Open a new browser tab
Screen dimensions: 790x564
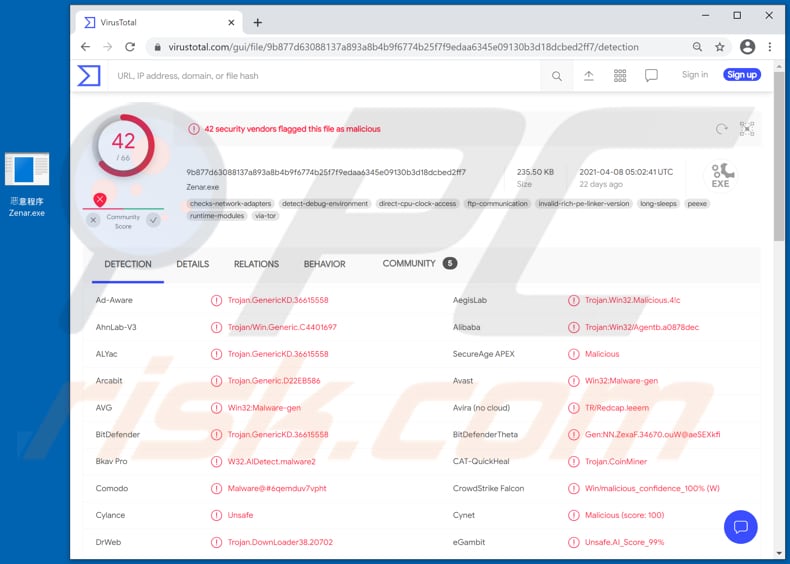click(x=257, y=23)
